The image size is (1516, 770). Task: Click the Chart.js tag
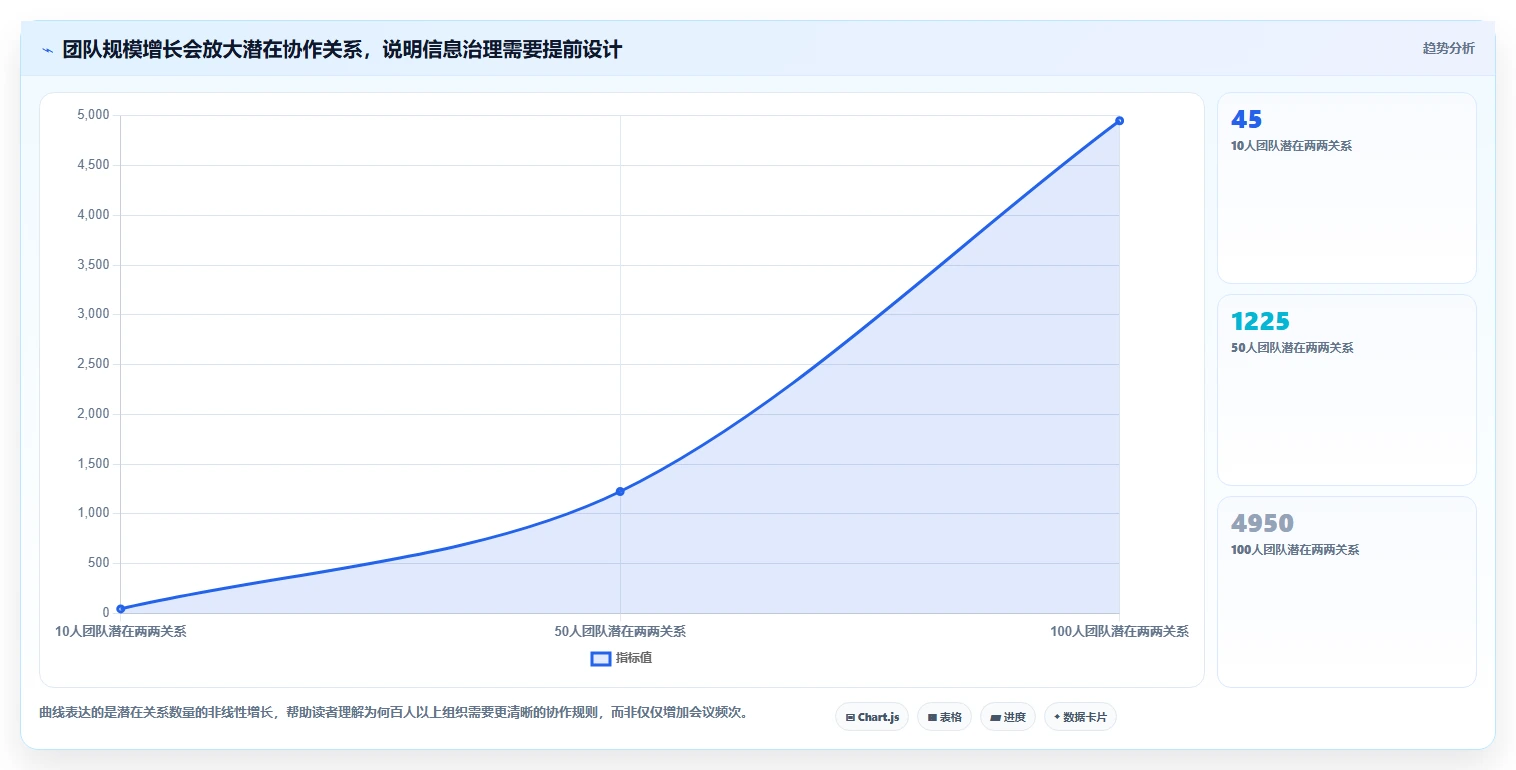pos(872,717)
